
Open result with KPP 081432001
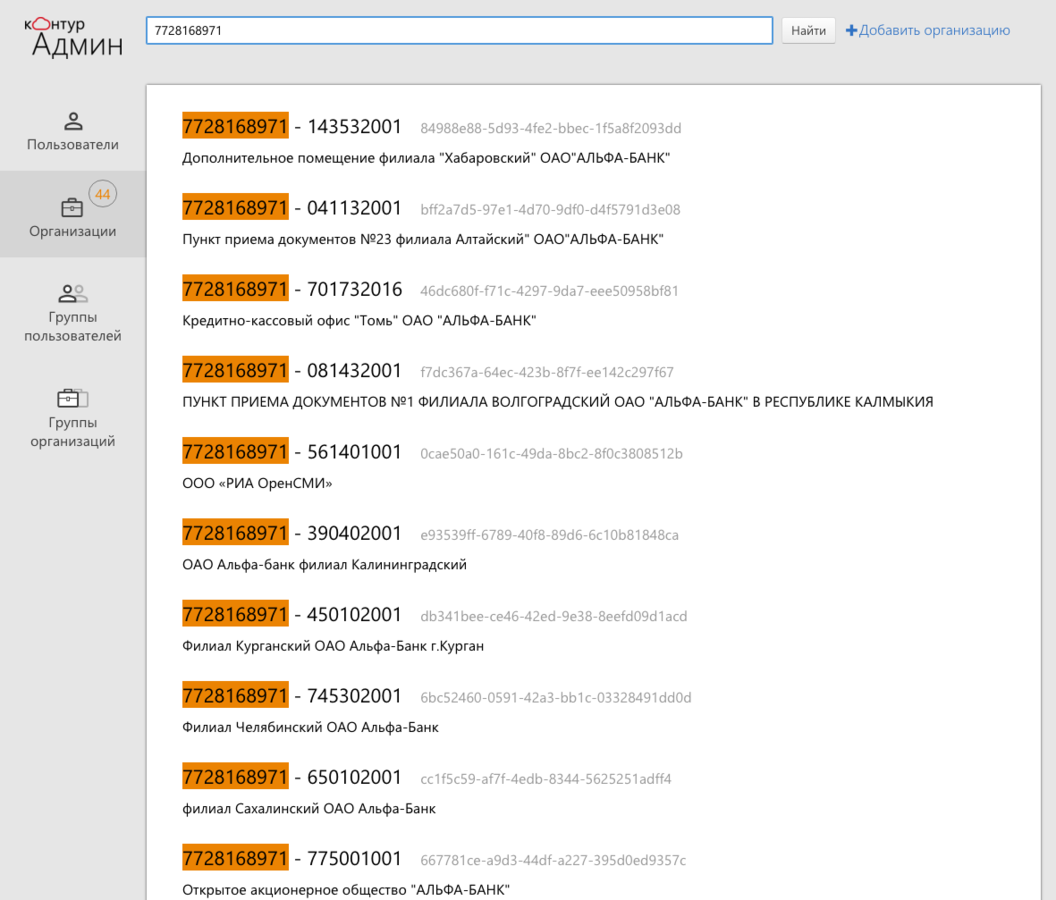pos(354,371)
